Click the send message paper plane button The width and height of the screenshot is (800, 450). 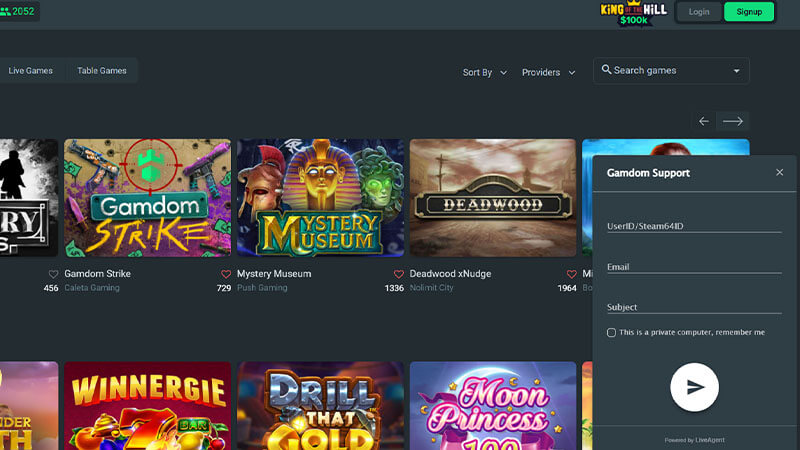694,387
